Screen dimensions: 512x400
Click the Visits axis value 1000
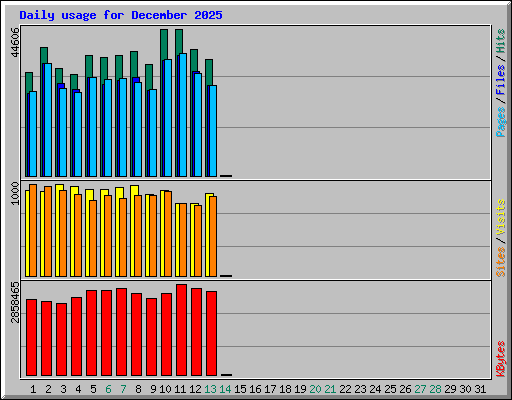coord(15,193)
